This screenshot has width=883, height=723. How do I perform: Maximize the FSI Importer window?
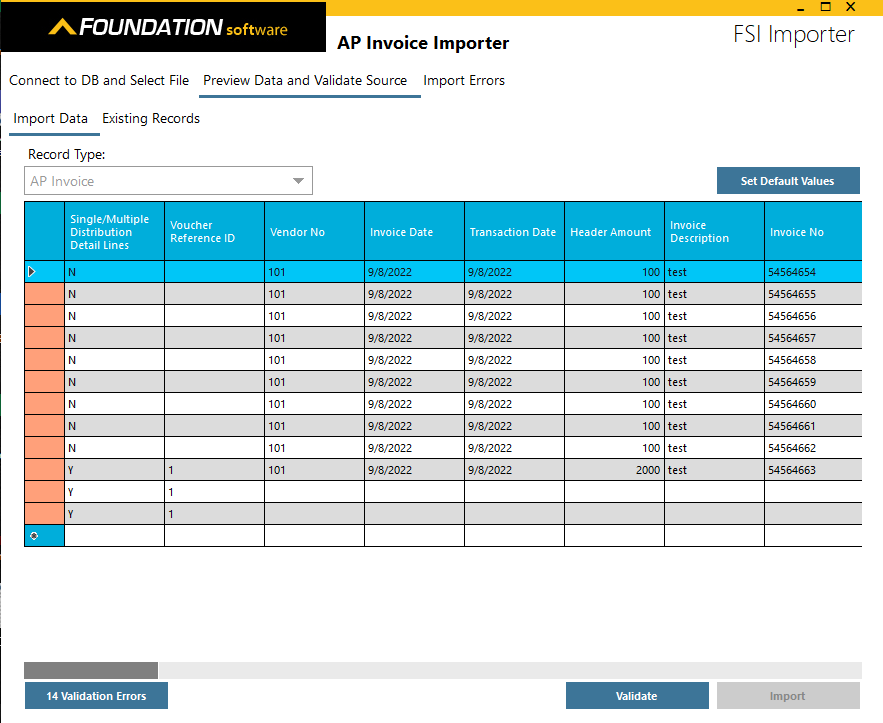pyautogui.click(x=826, y=7)
